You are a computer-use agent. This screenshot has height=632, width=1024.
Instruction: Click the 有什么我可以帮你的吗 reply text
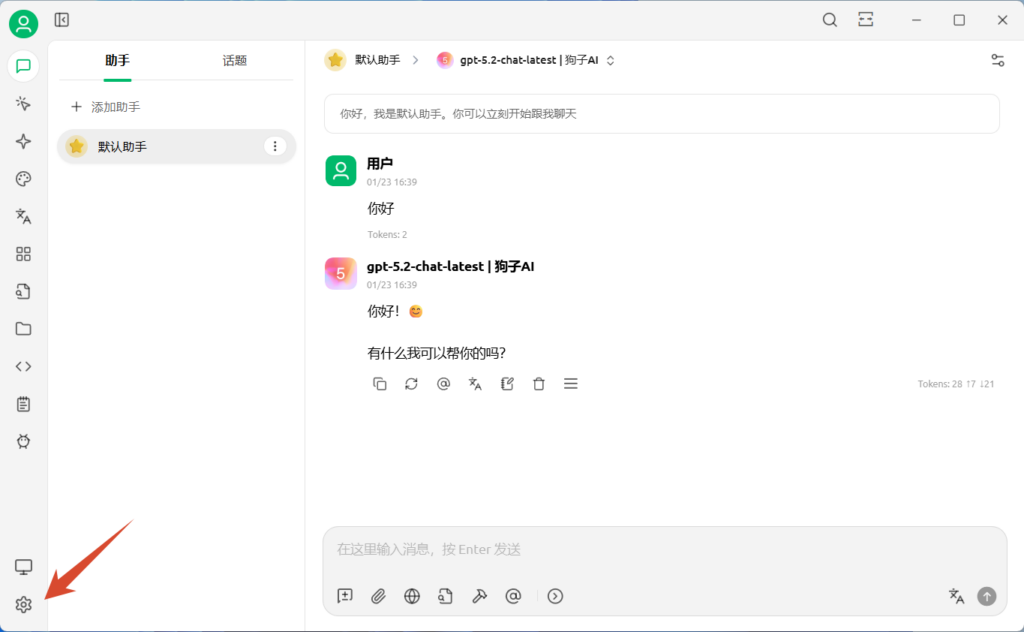click(x=436, y=353)
